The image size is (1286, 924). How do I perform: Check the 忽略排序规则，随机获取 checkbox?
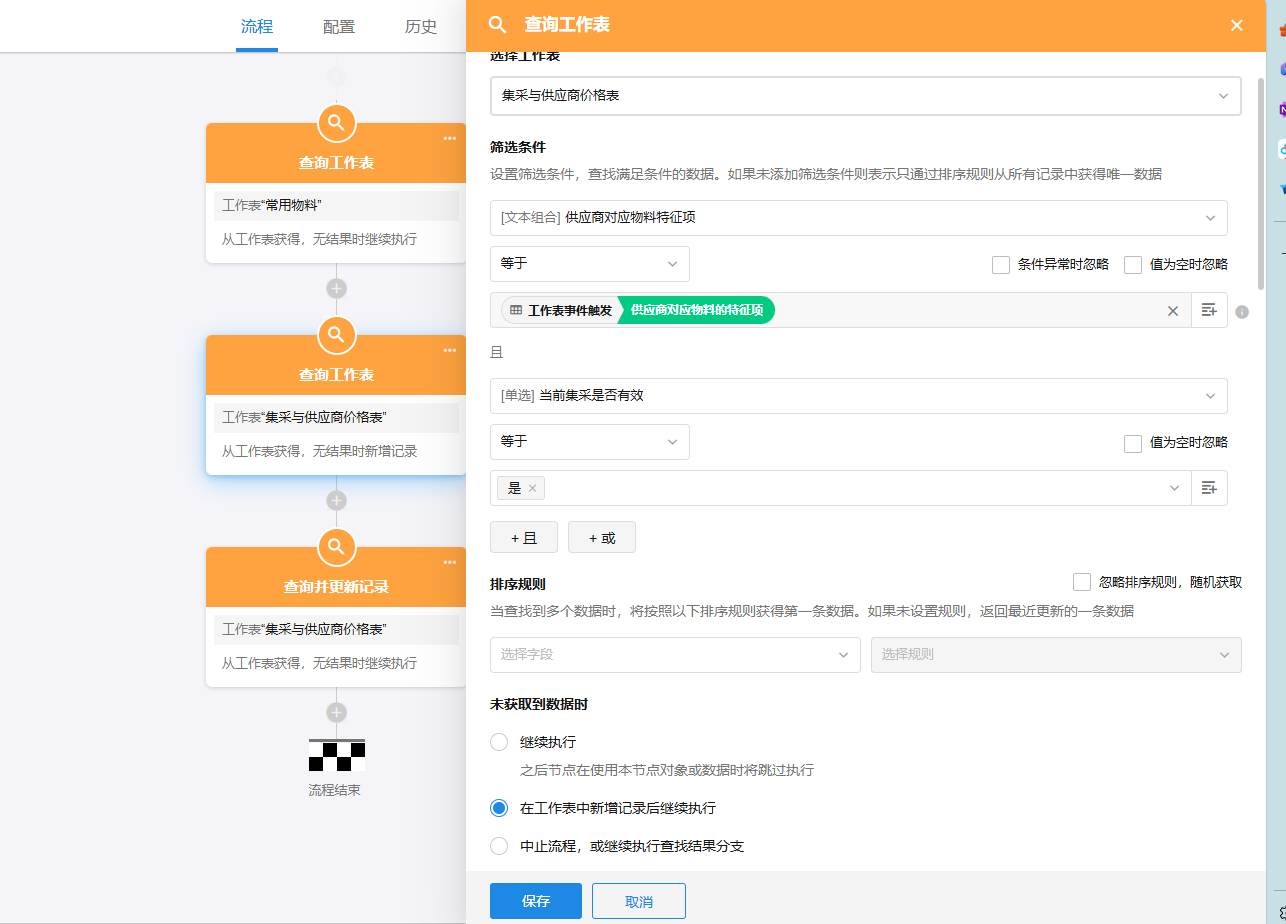[x=1081, y=582]
